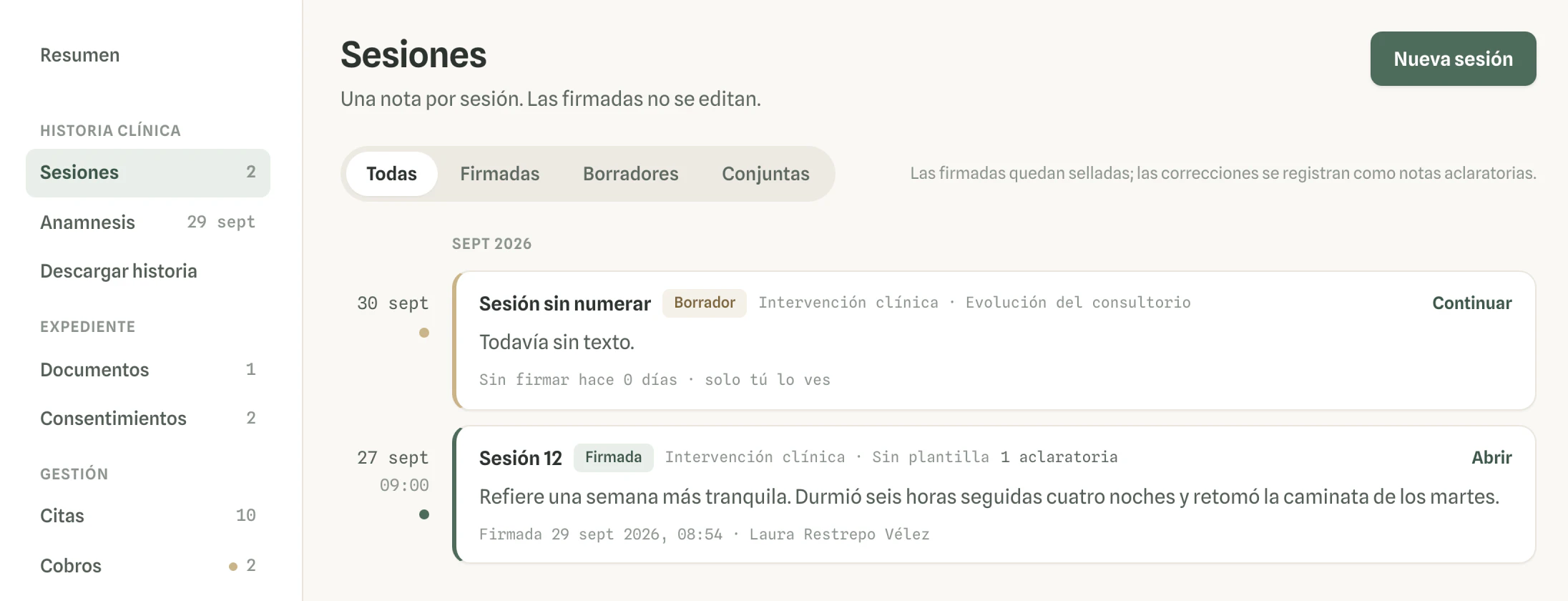This screenshot has height=601, width=1568.
Task: Show the Conjuntas tab
Action: [x=765, y=174]
